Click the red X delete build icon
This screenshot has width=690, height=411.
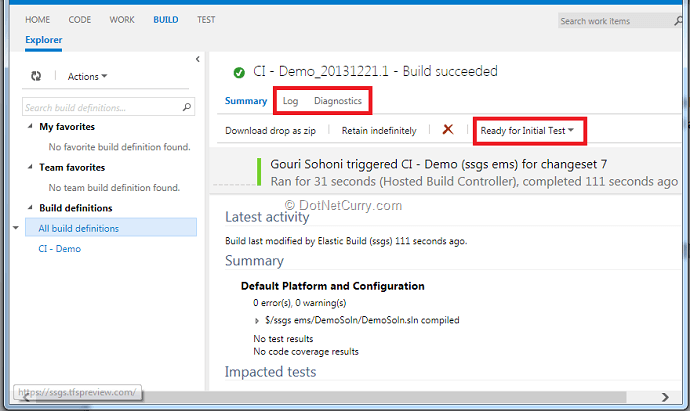tap(448, 130)
